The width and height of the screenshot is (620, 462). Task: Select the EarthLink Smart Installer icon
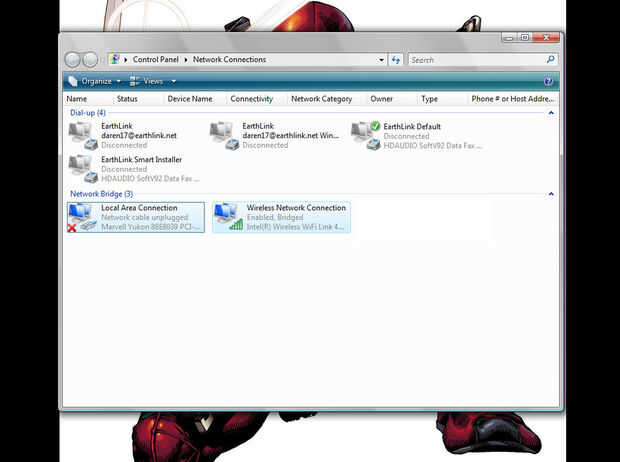(x=83, y=169)
